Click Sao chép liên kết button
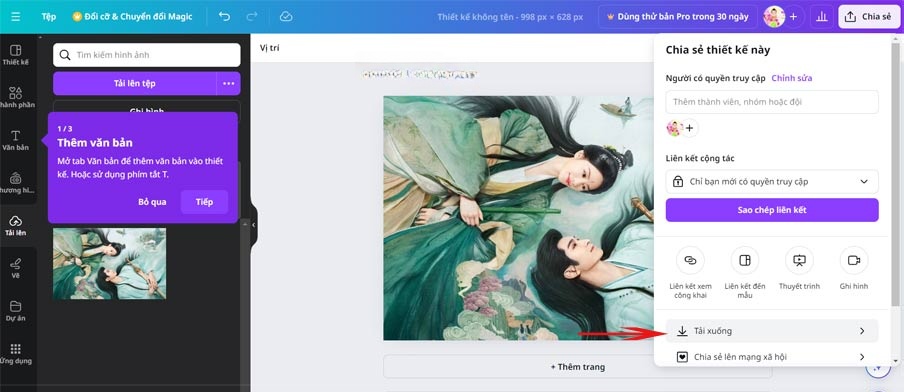 point(772,210)
